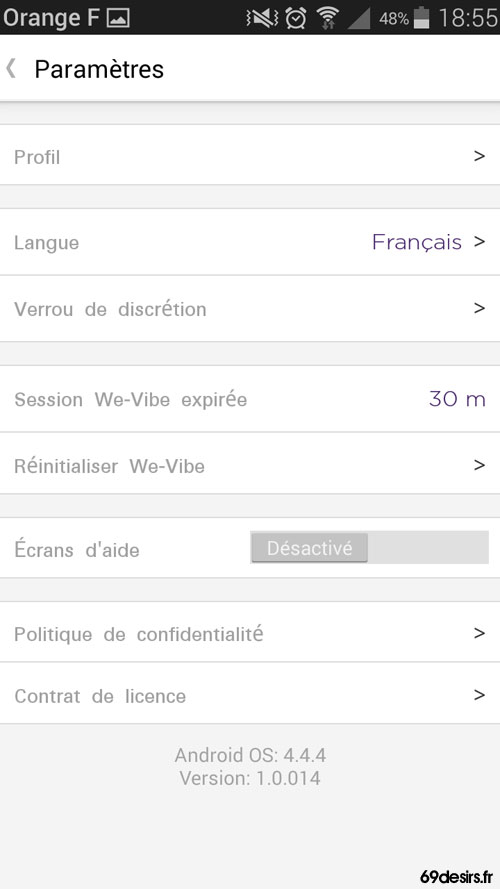Image resolution: width=500 pixels, height=889 pixels.
Task: Tap the mobile signal strength icon
Action: click(x=358, y=18)
